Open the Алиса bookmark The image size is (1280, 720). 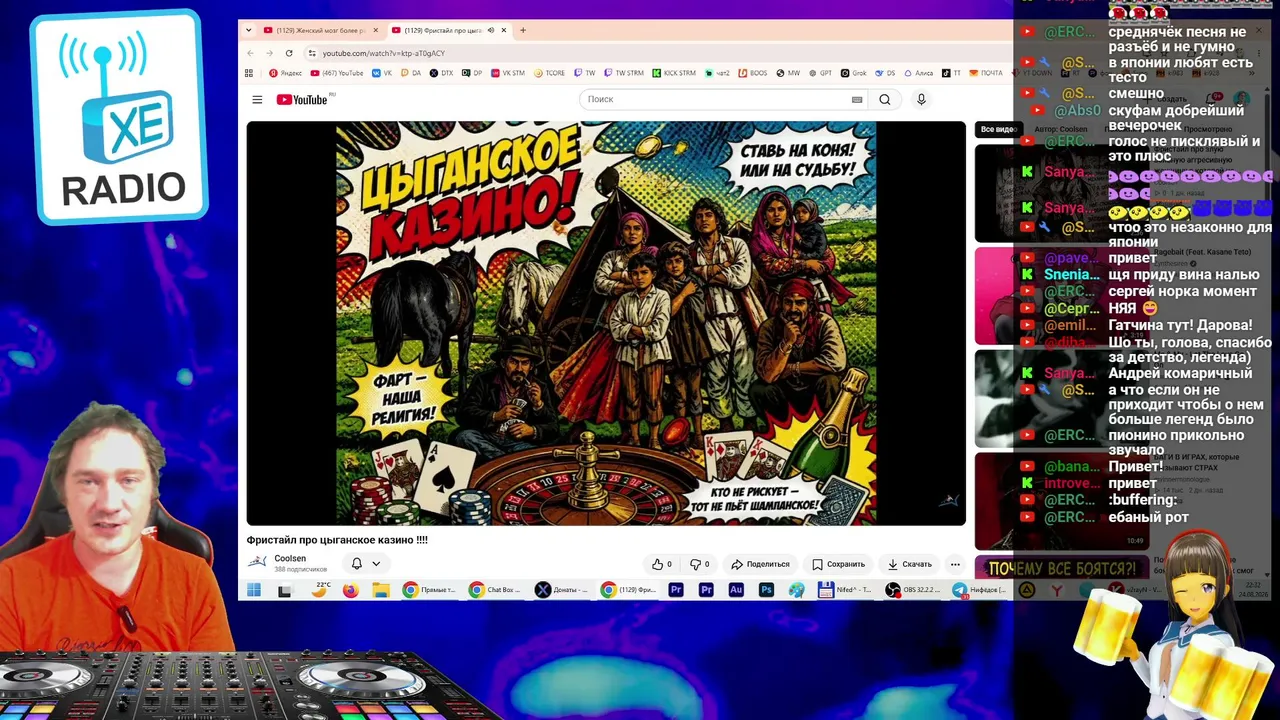coord(919,73)
